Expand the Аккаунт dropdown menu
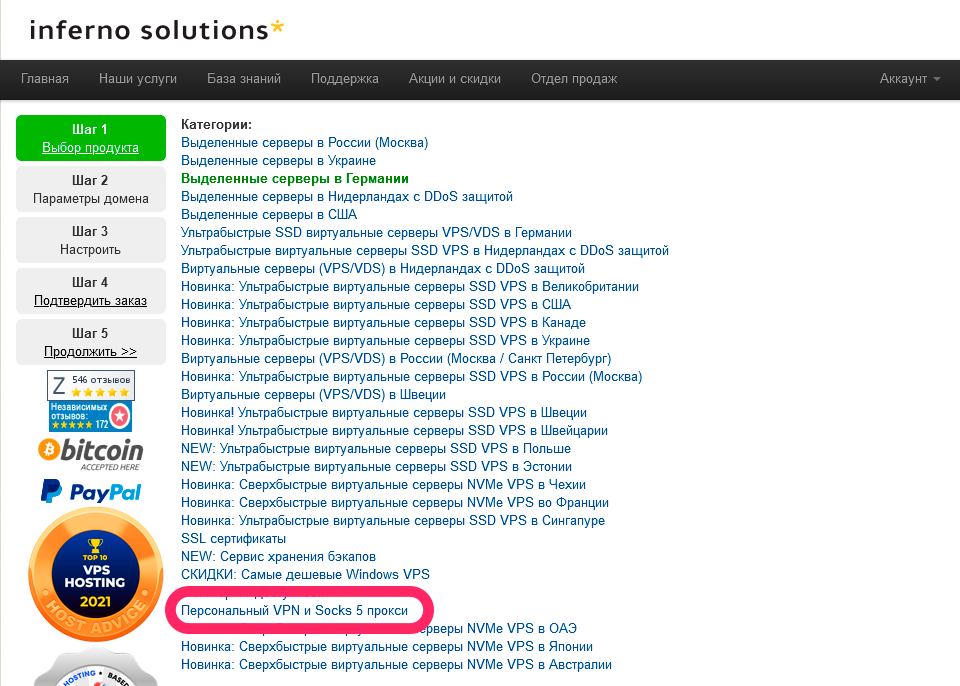The width and height of the screenshot is (960, 686). pyautogui.click(x=909, y=79)
